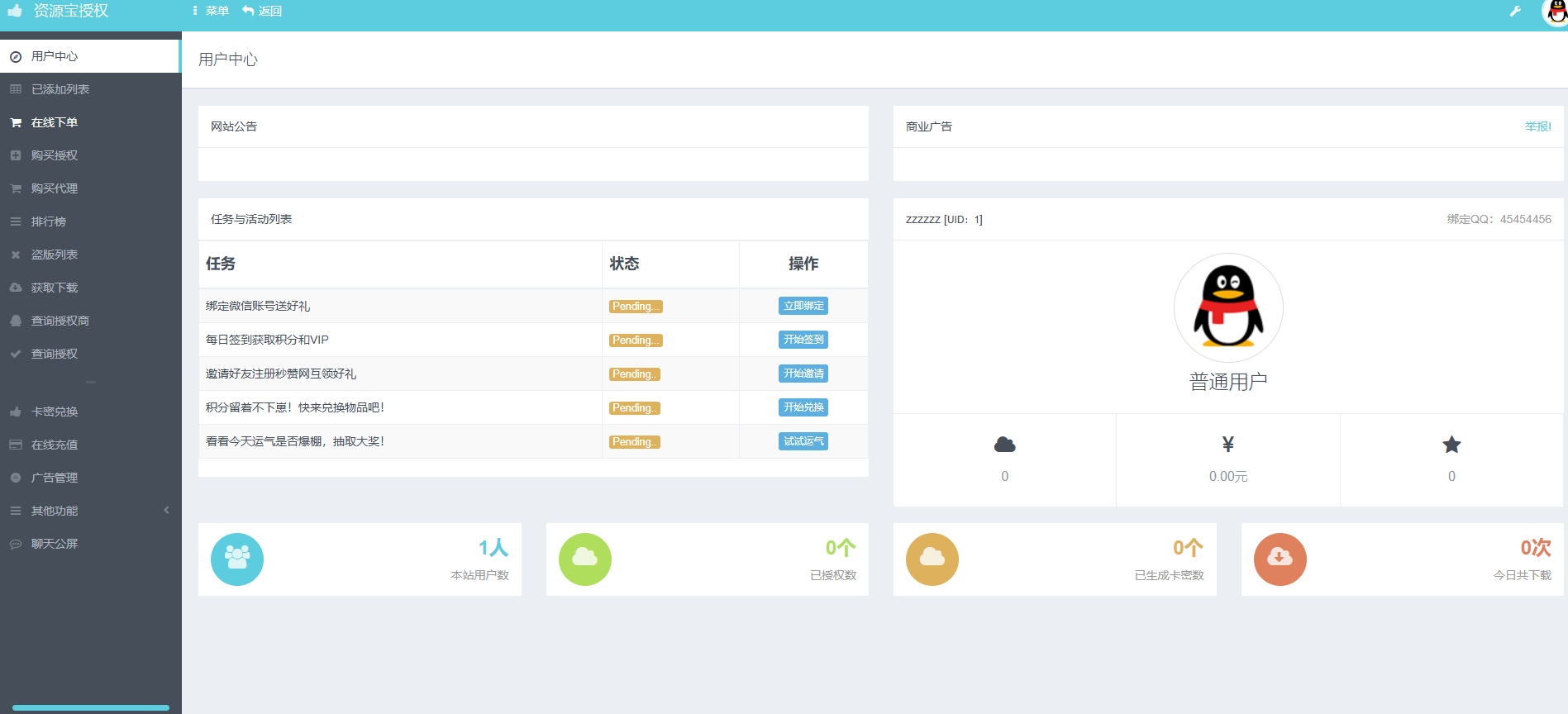Click the orange download cloud icon for 今日共下载

[x=1280, y=559]
